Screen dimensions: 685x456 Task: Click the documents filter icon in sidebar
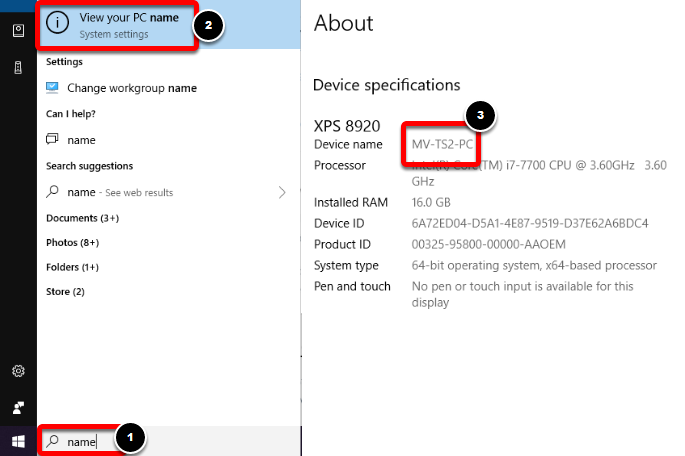18,30
